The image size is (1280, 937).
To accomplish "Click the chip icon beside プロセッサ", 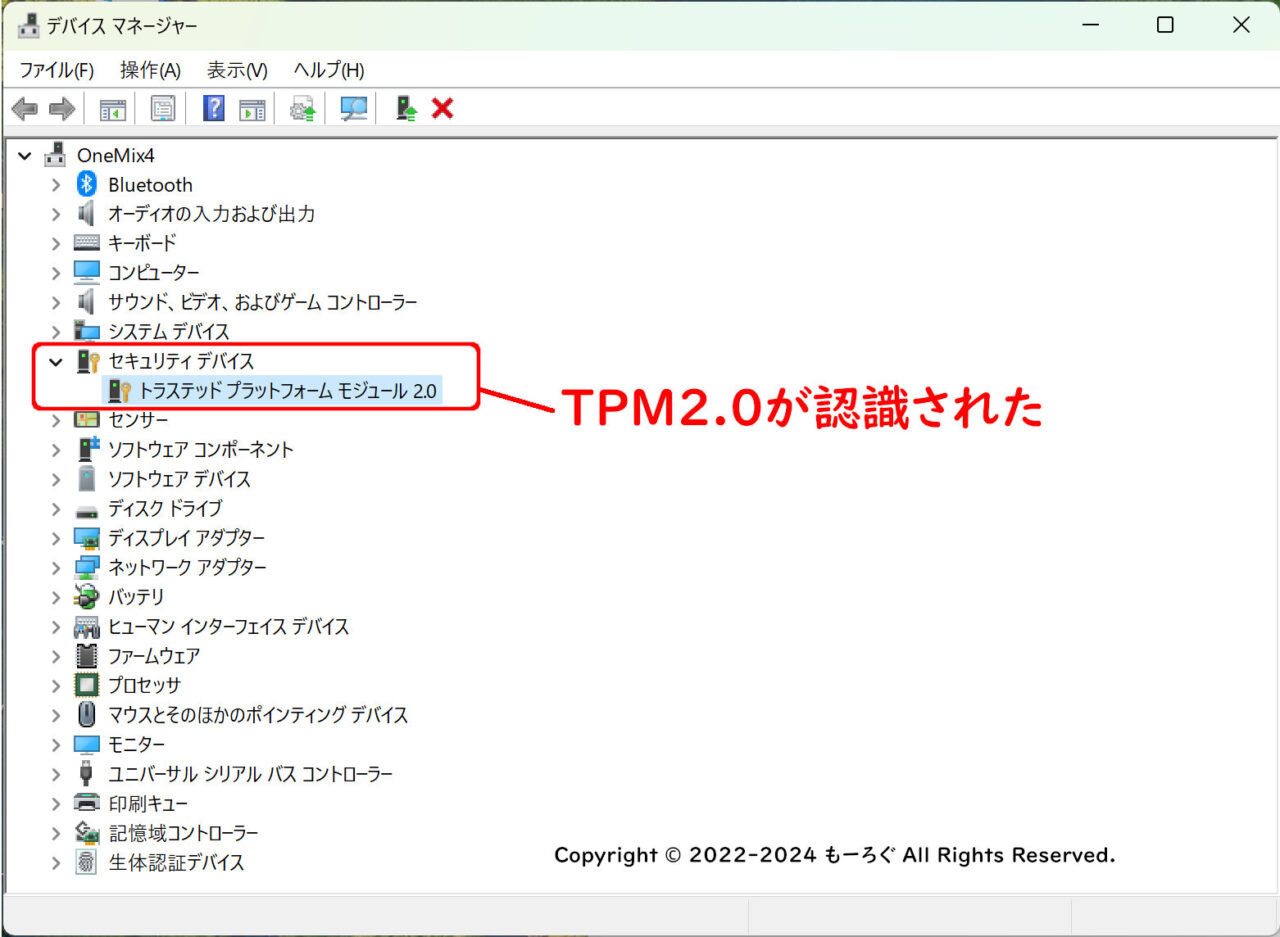I will 87,685.
